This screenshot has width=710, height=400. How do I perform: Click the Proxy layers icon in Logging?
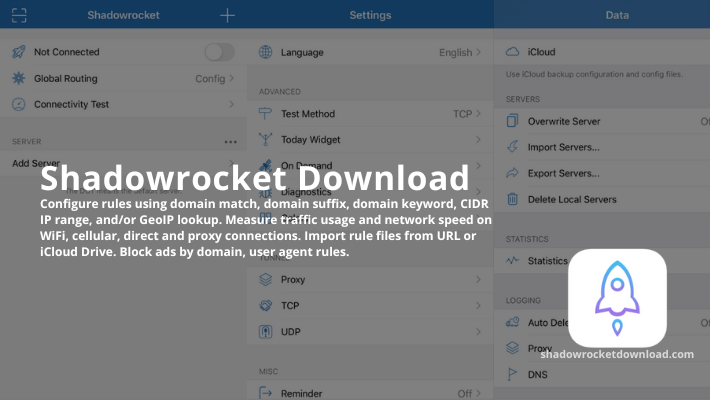coord(512,348)
